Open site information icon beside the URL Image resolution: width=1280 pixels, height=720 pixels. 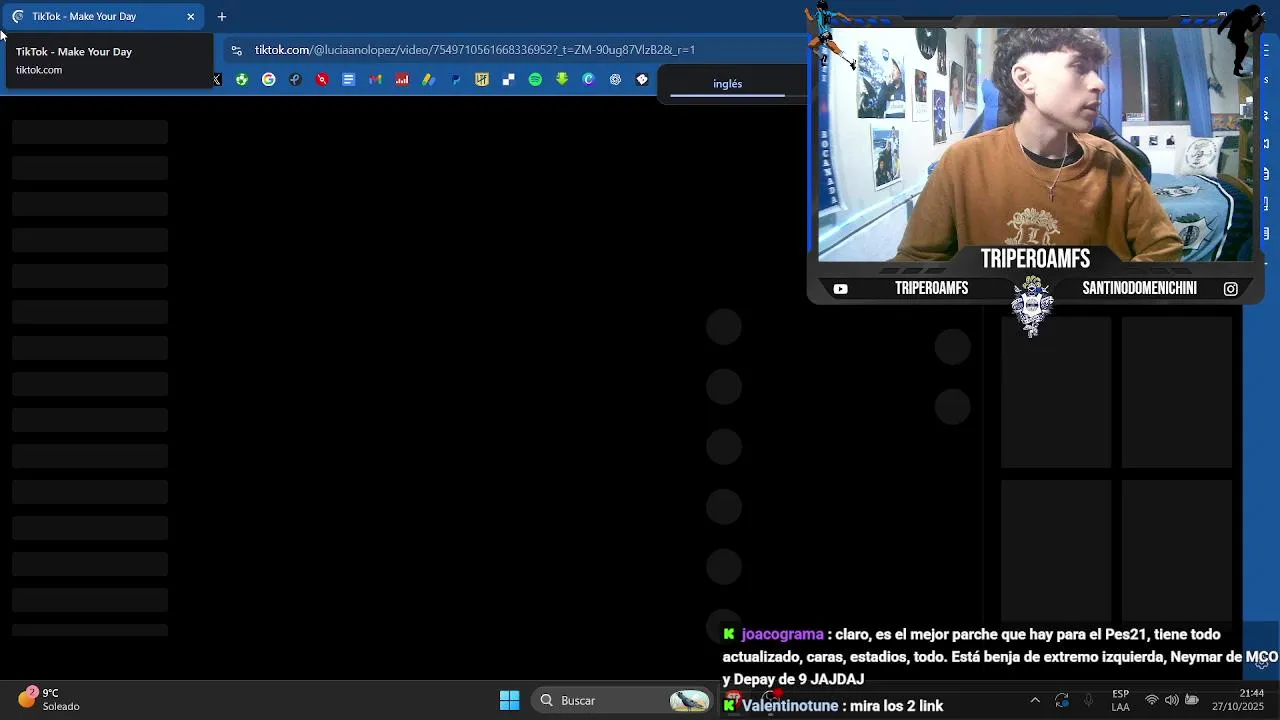pyautogui.click(x=236, y=50)
